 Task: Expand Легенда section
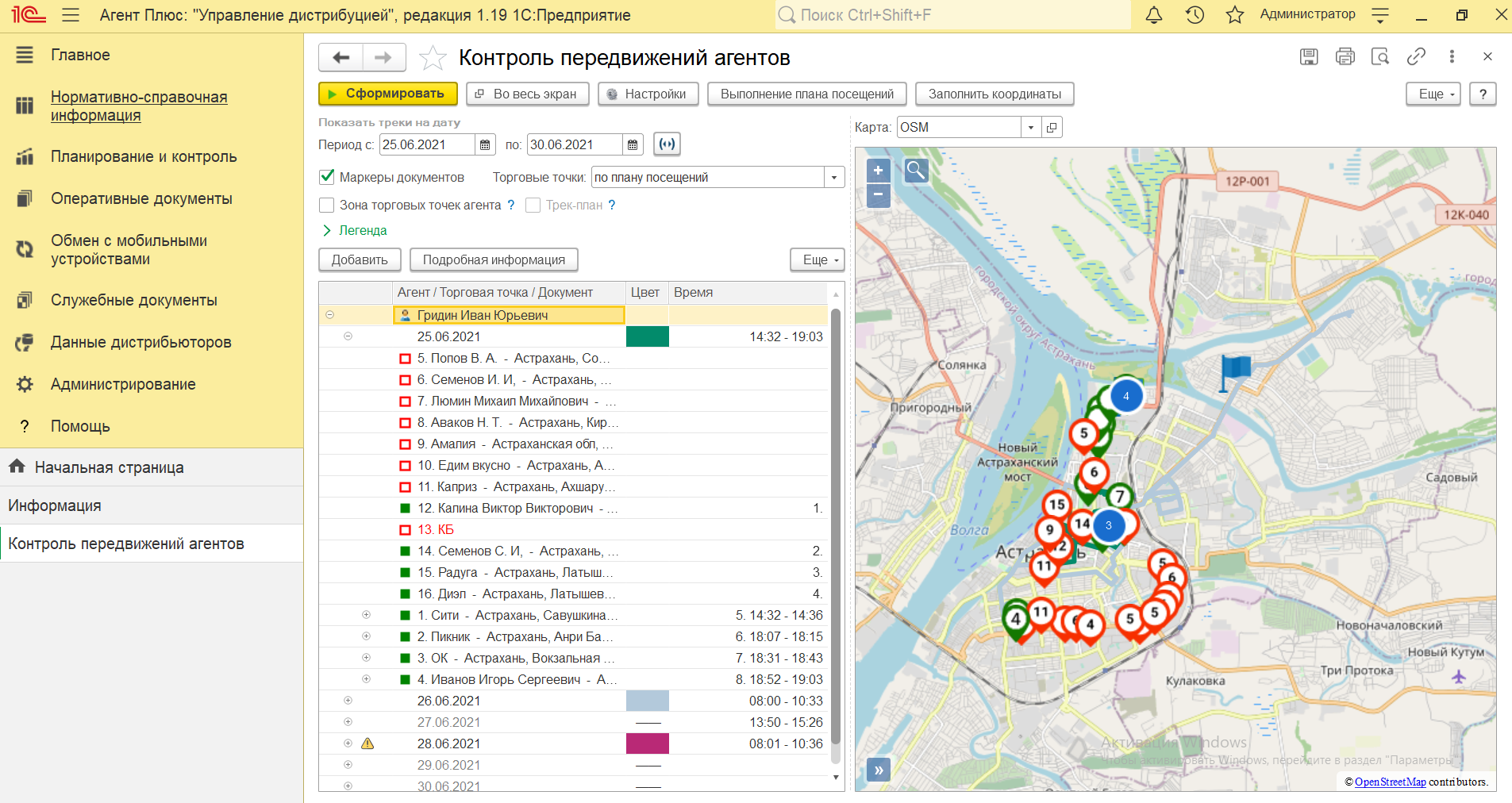click(354, 230)
